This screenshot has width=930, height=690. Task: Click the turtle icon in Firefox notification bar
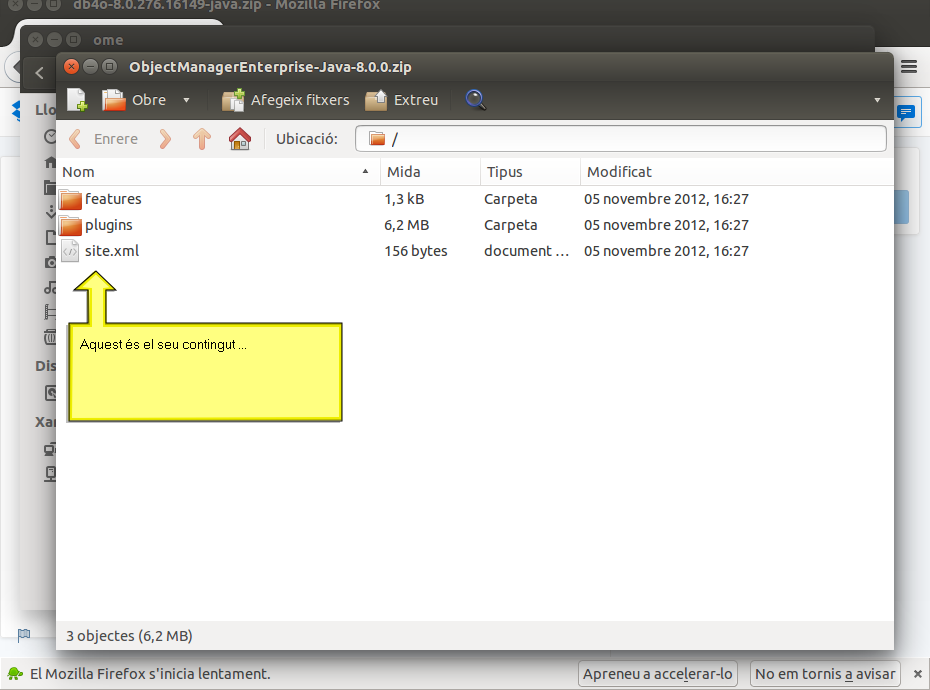(x=15, y=674)
